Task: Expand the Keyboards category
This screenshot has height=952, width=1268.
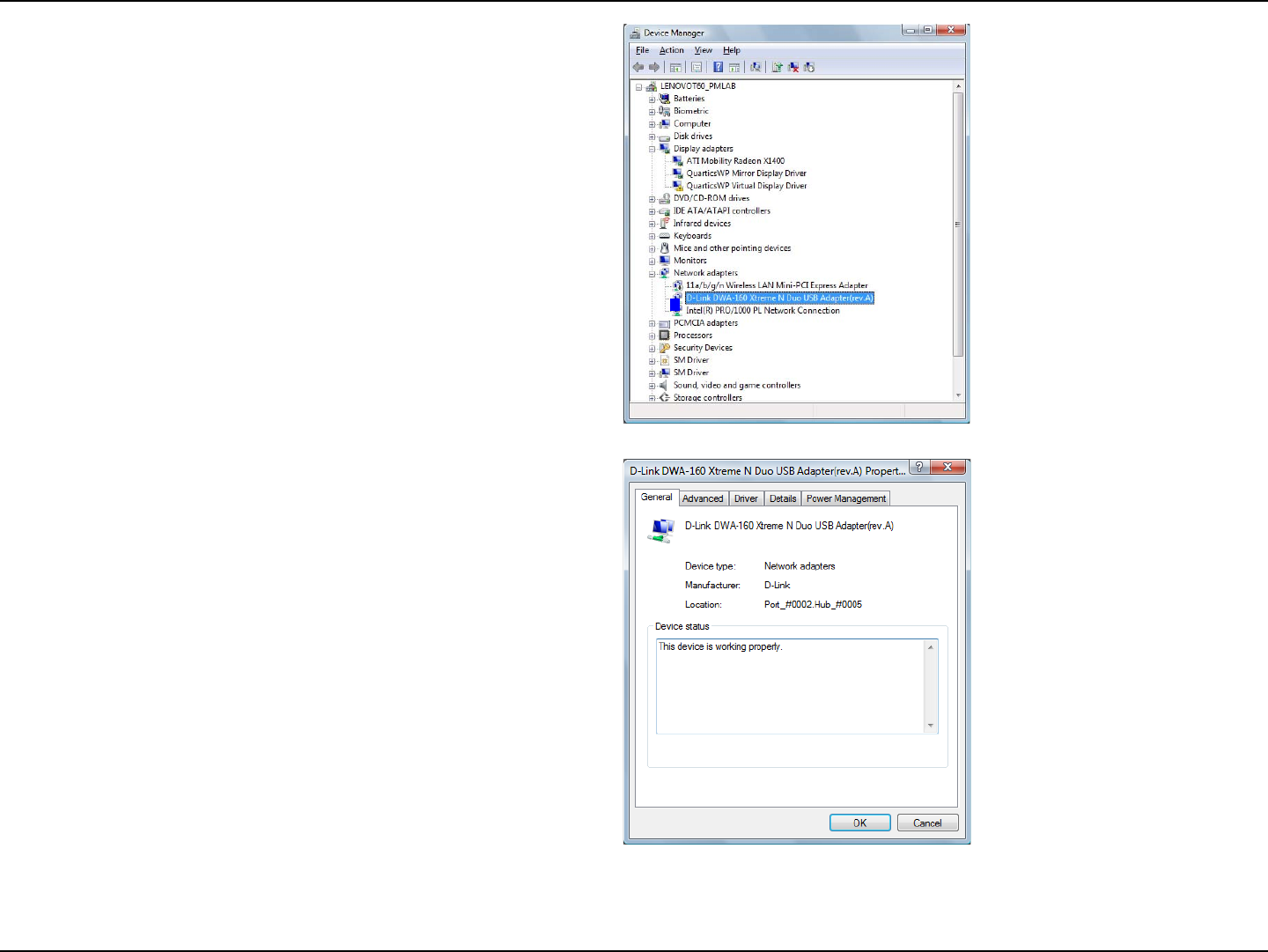Action: point(652,236)
